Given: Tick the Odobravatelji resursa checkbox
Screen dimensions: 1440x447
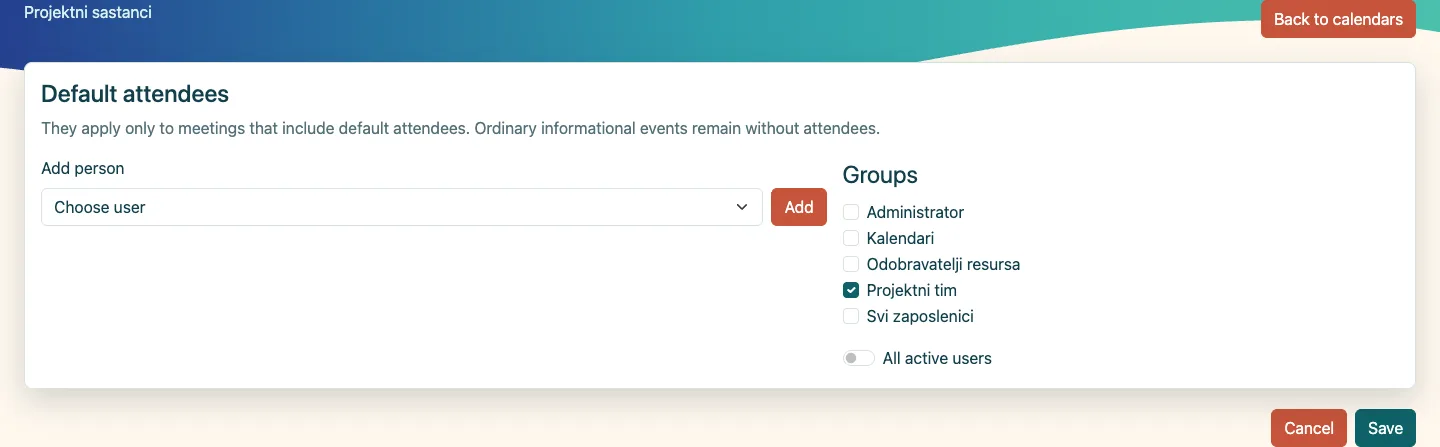Looking at the screenshot, I should tap(851, 264).
